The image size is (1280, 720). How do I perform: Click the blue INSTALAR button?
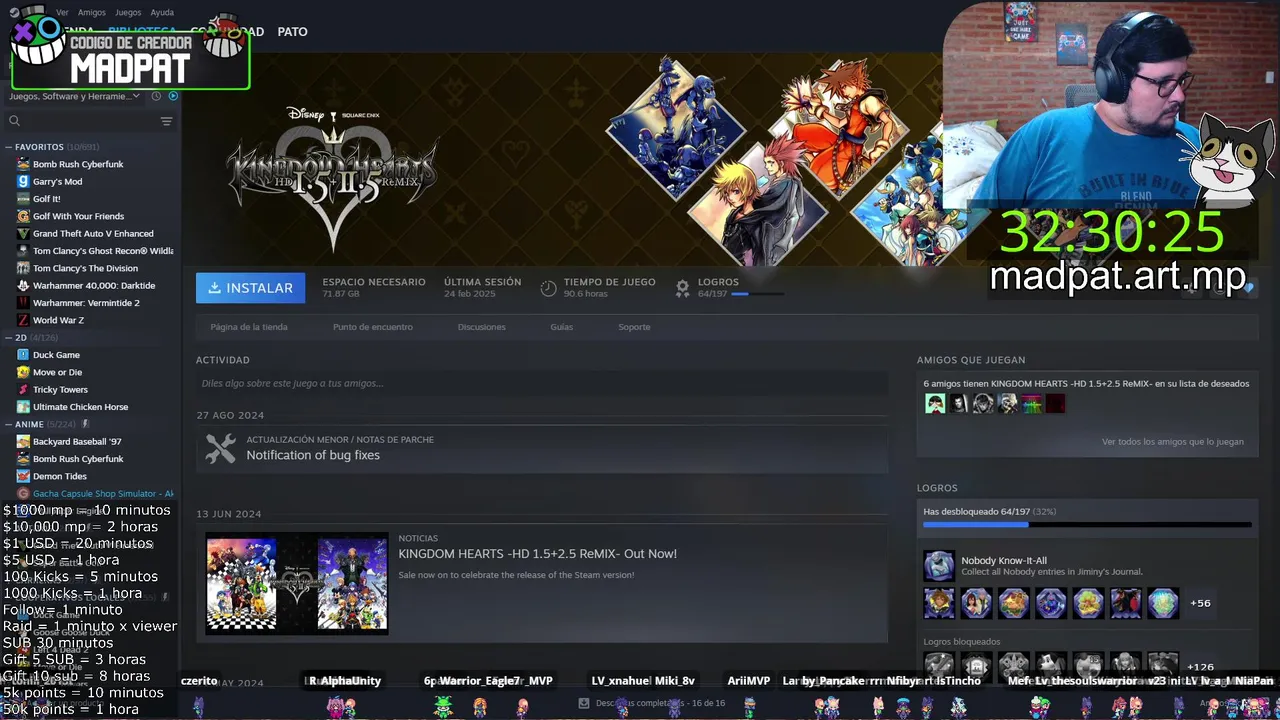tap(251, 288)
